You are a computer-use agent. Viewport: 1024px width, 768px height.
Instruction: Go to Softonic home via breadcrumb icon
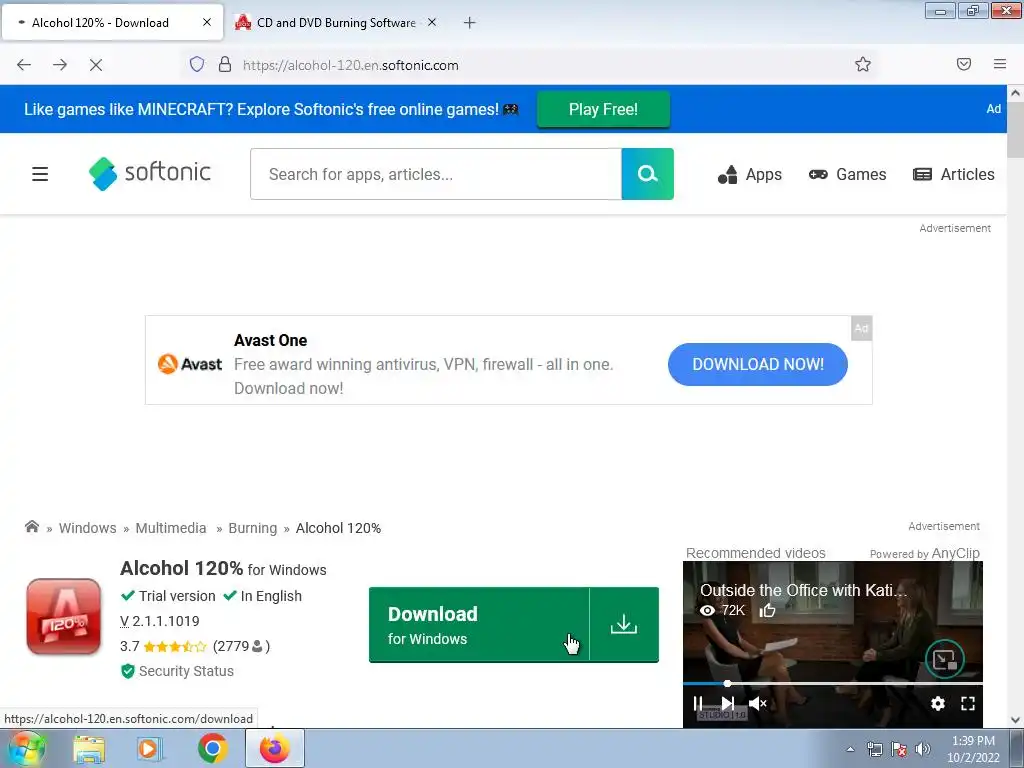pyautogui.click(x=31, y=526)
